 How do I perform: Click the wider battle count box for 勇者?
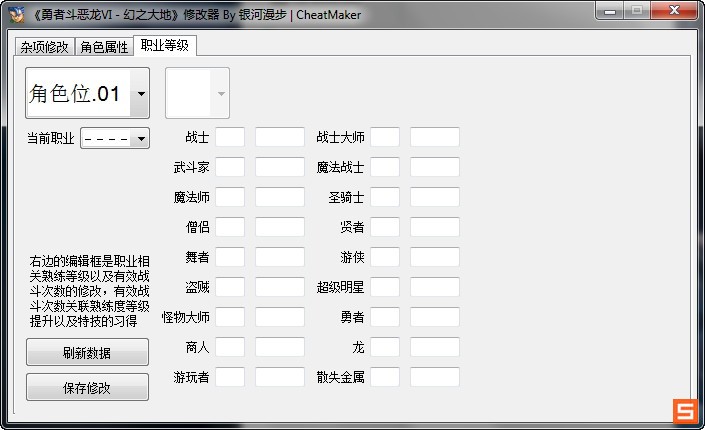coord(434,317)
